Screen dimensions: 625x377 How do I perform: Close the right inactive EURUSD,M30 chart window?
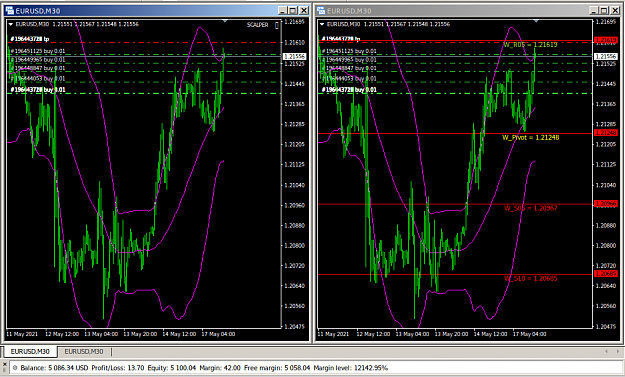tap(615, 10)
